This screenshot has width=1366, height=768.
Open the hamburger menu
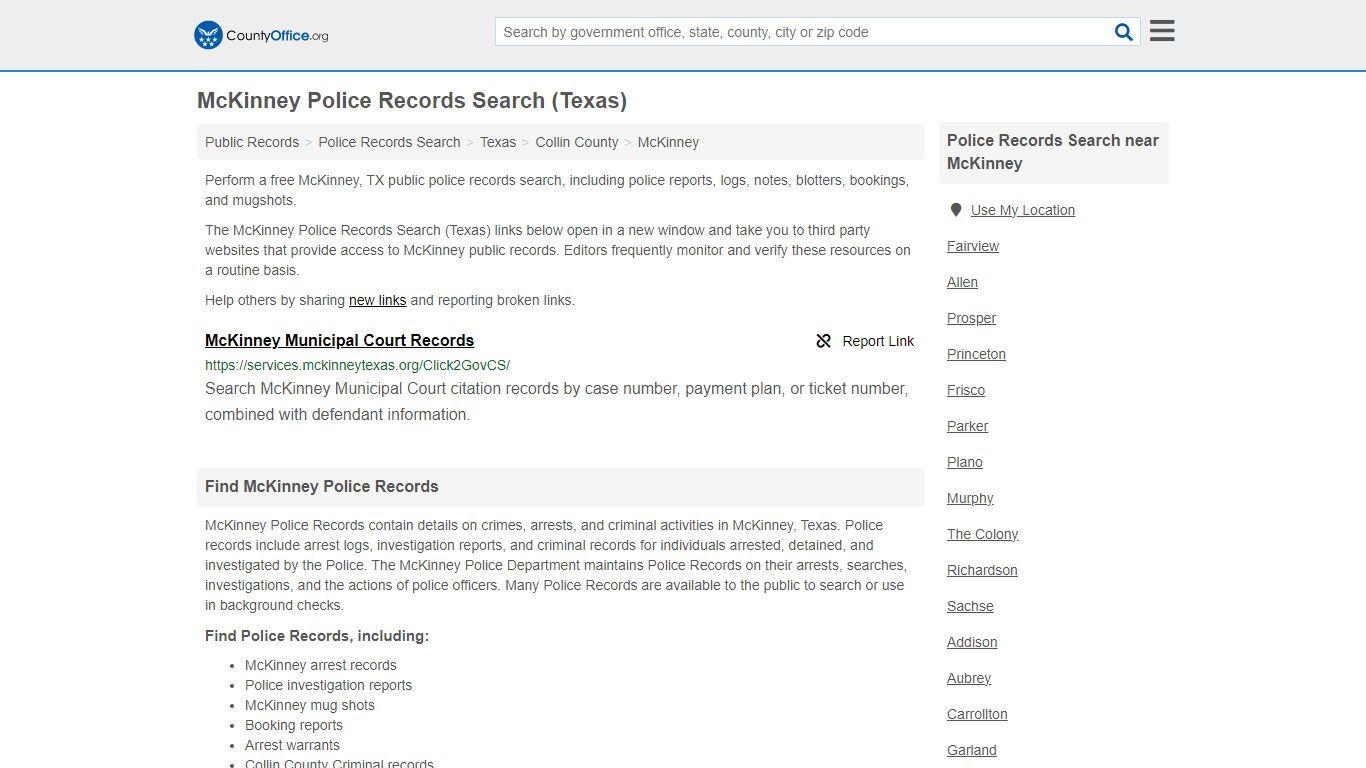(x=1162, y=31)
